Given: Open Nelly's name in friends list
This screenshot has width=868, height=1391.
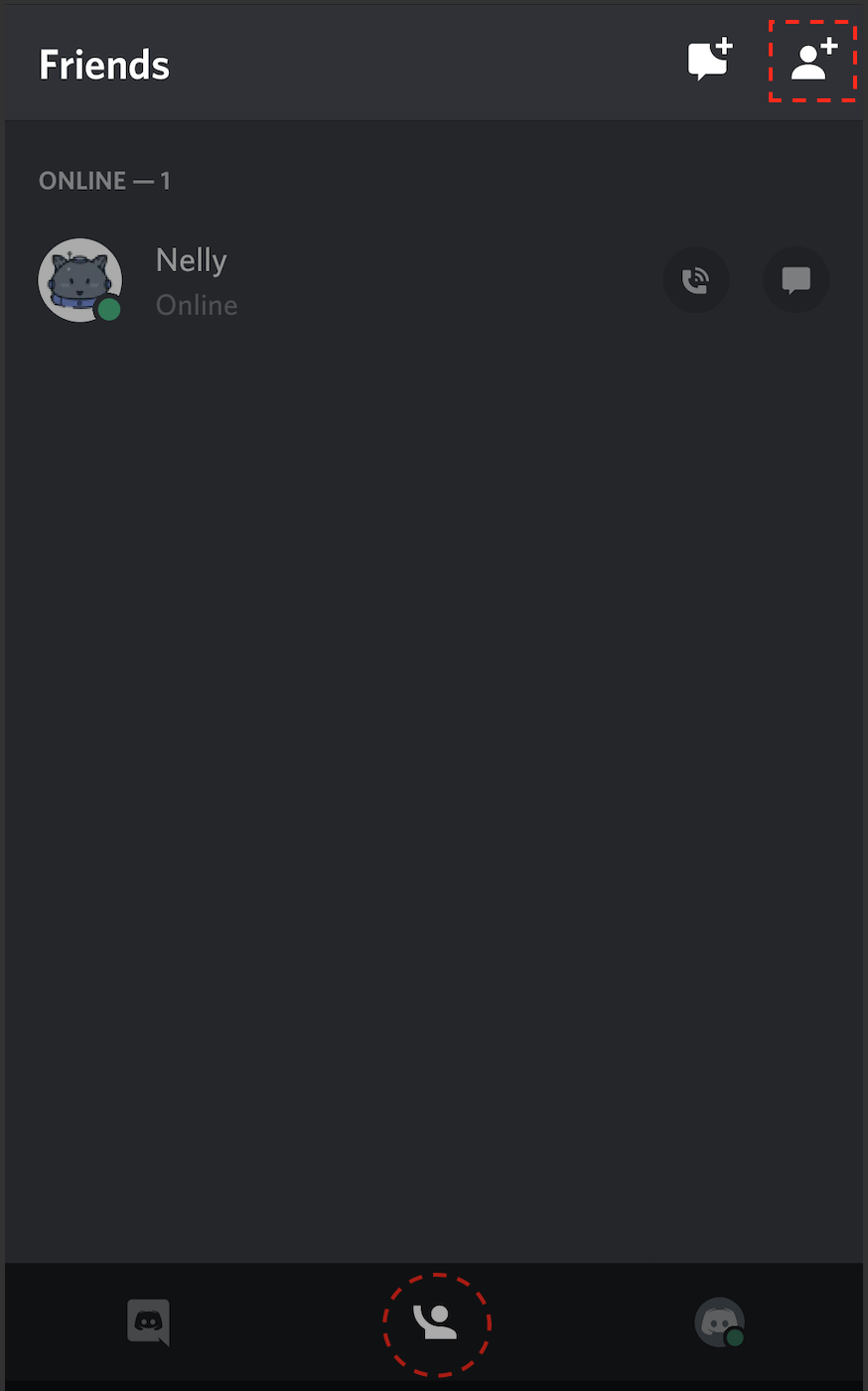Looking at the screenshot, I should [x=192, y=260].
